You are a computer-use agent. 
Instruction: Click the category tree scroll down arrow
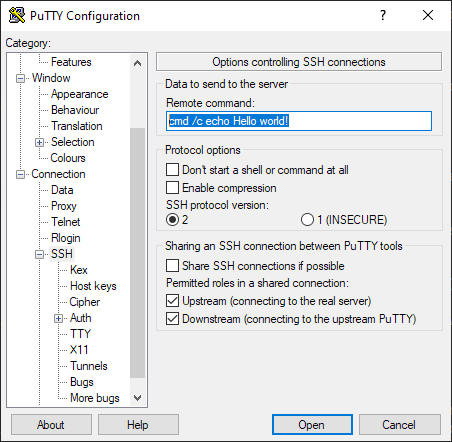[137, 398]
